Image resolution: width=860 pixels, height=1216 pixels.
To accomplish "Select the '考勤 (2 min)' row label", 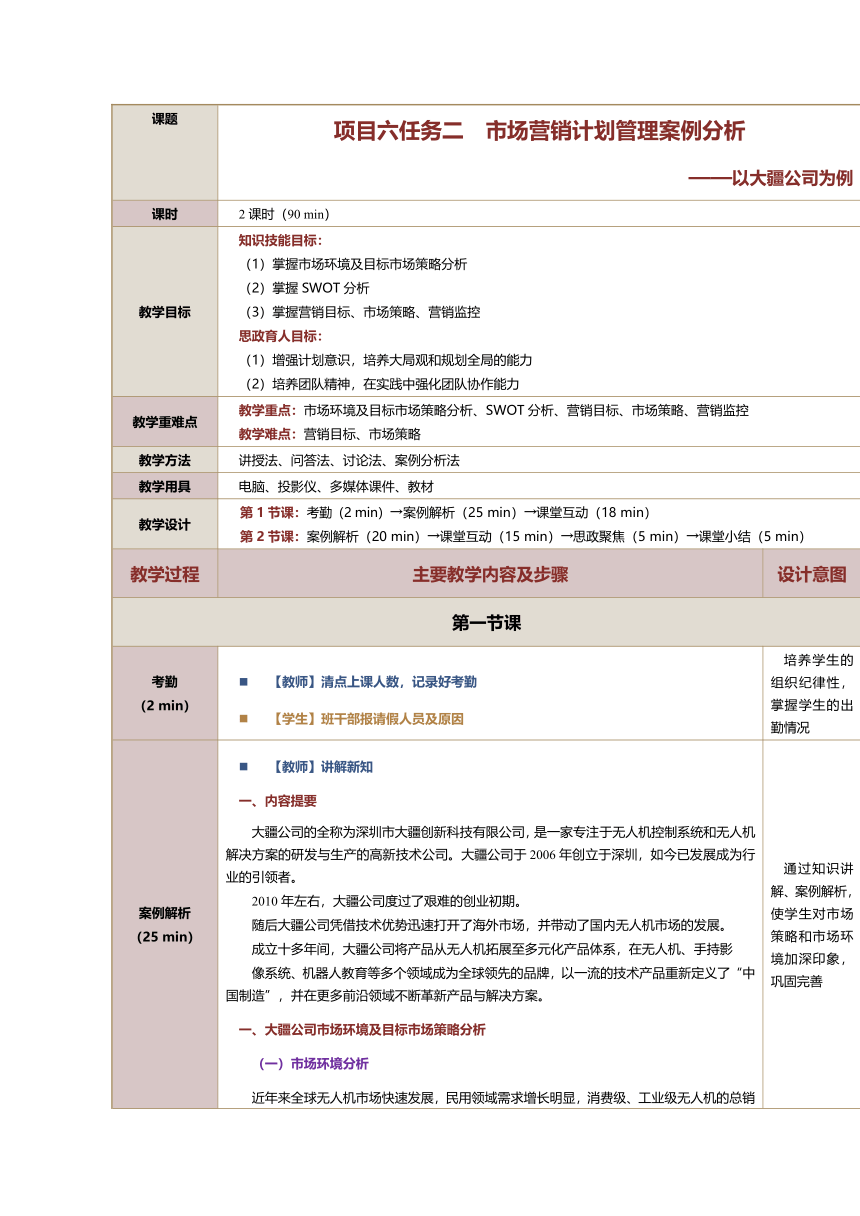I will 165,692.
